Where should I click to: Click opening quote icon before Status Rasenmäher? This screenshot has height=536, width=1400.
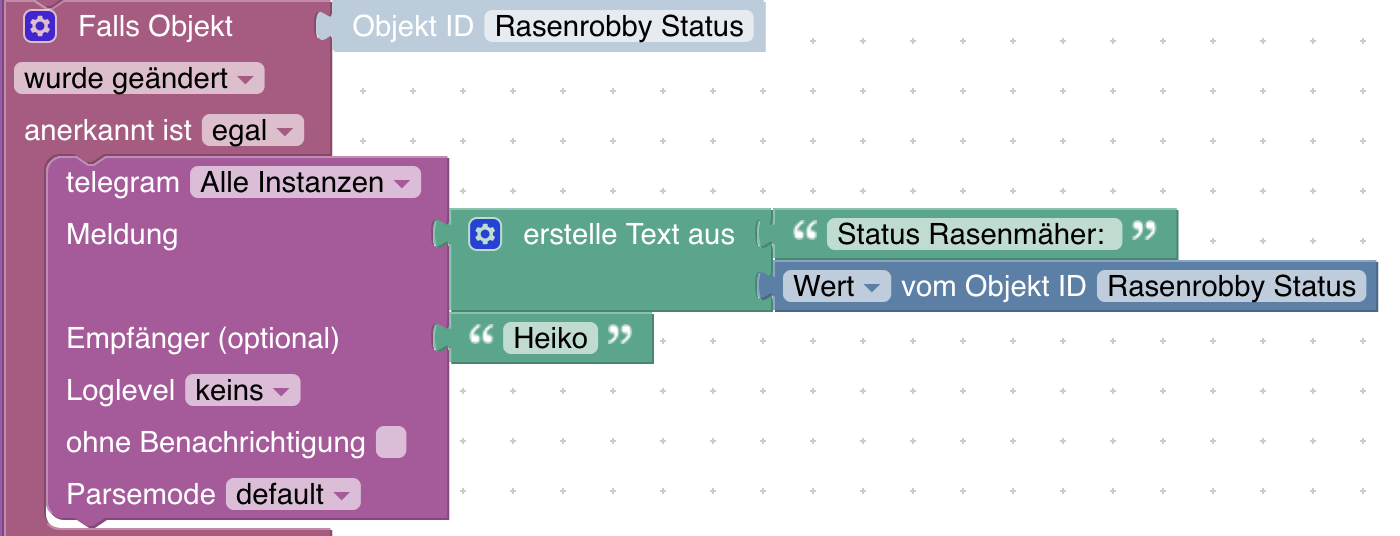(x=804, y=234)
